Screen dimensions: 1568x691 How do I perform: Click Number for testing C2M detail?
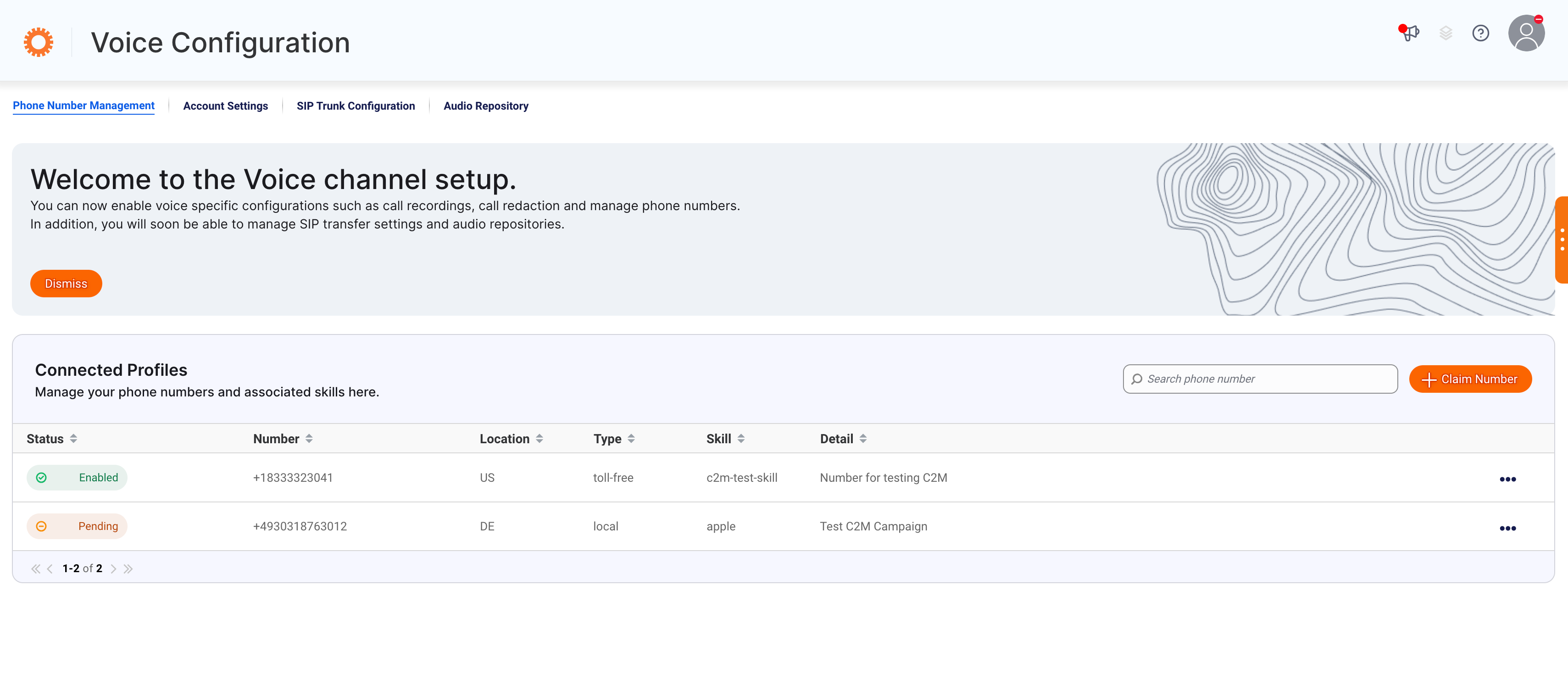883,478
